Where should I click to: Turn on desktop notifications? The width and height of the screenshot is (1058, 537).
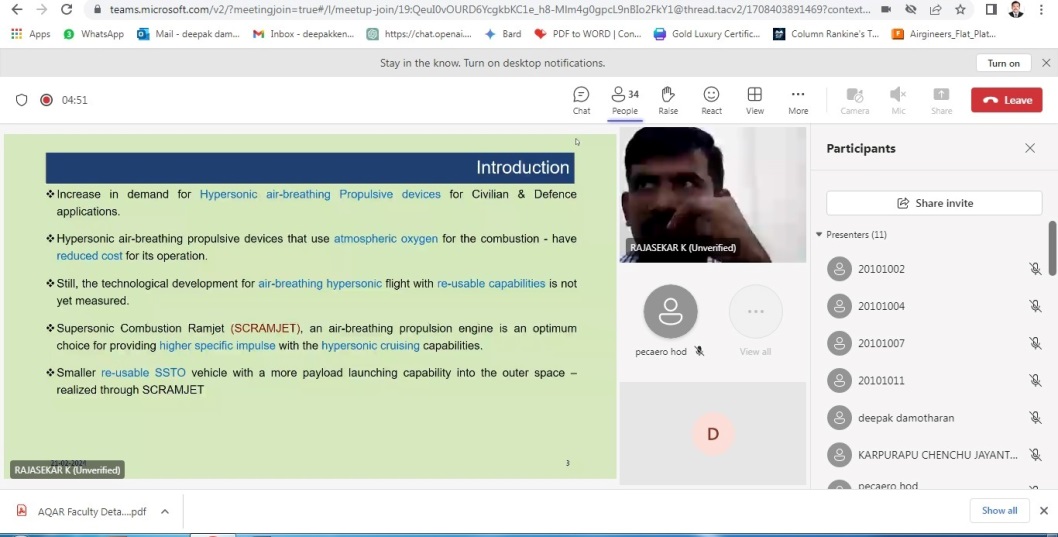pos(1003,63)
